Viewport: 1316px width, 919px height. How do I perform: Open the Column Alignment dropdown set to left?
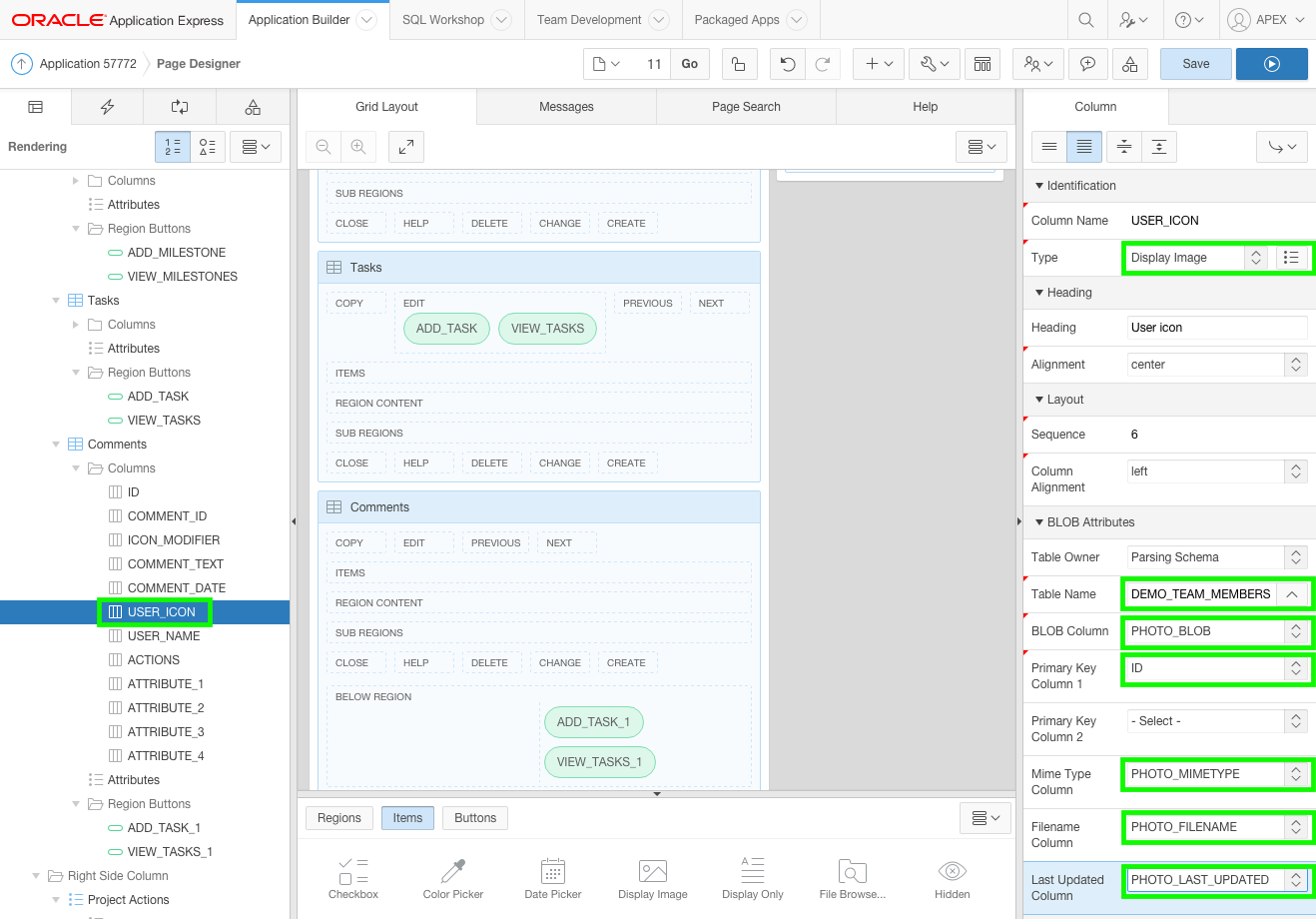click(x=1217, y=471)
